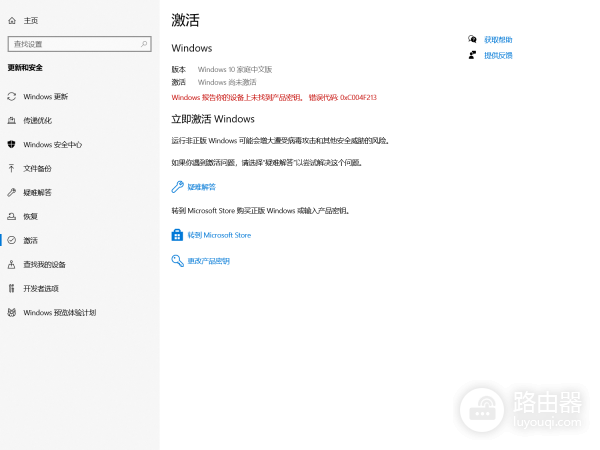
Task: Click the 查找我的设备 person icon
Action: tap(12, 264)
